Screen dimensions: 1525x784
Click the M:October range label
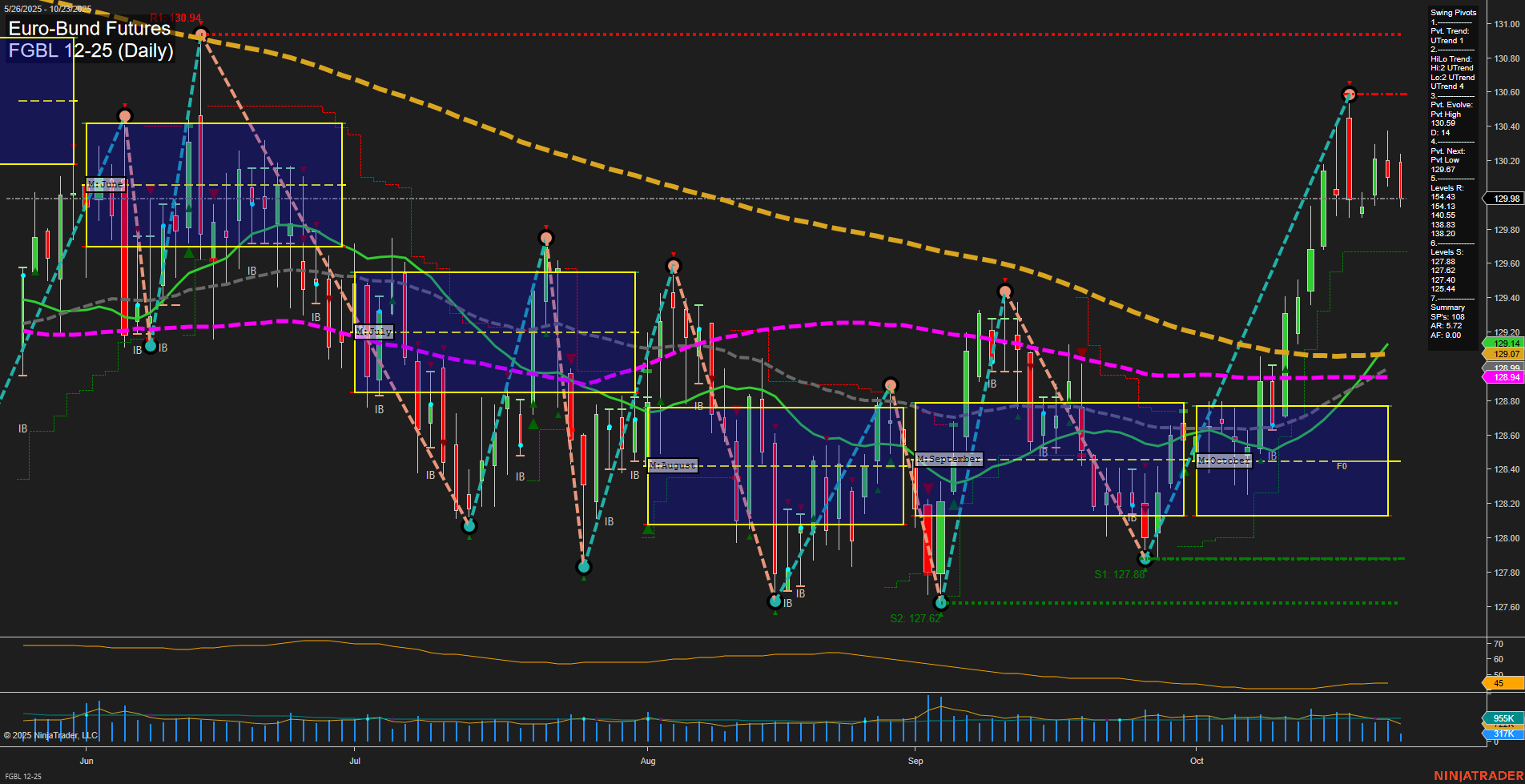pyautogui.click(x=1222, y=460)
